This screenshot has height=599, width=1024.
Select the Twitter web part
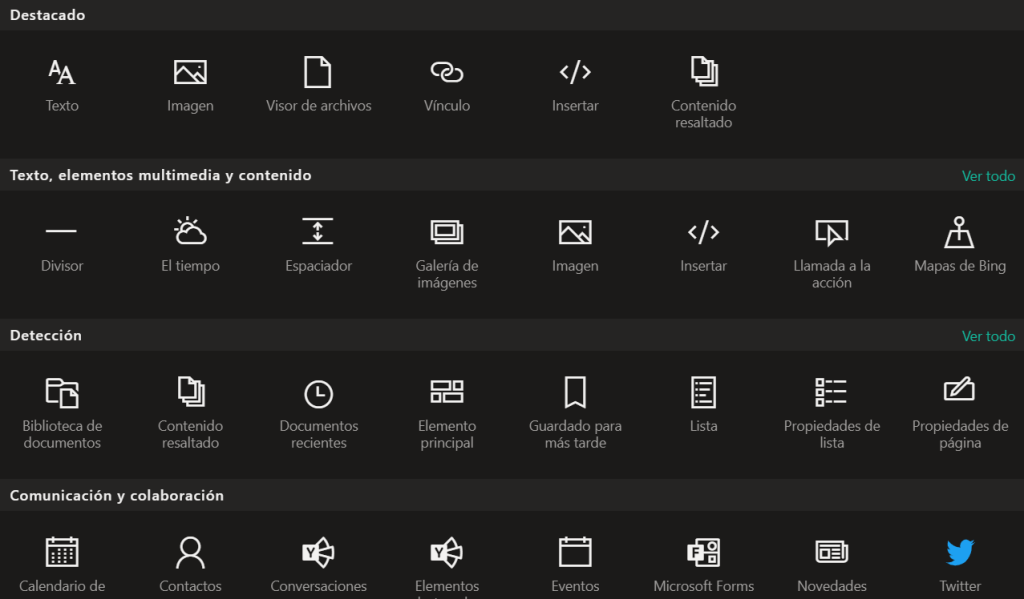960,553
